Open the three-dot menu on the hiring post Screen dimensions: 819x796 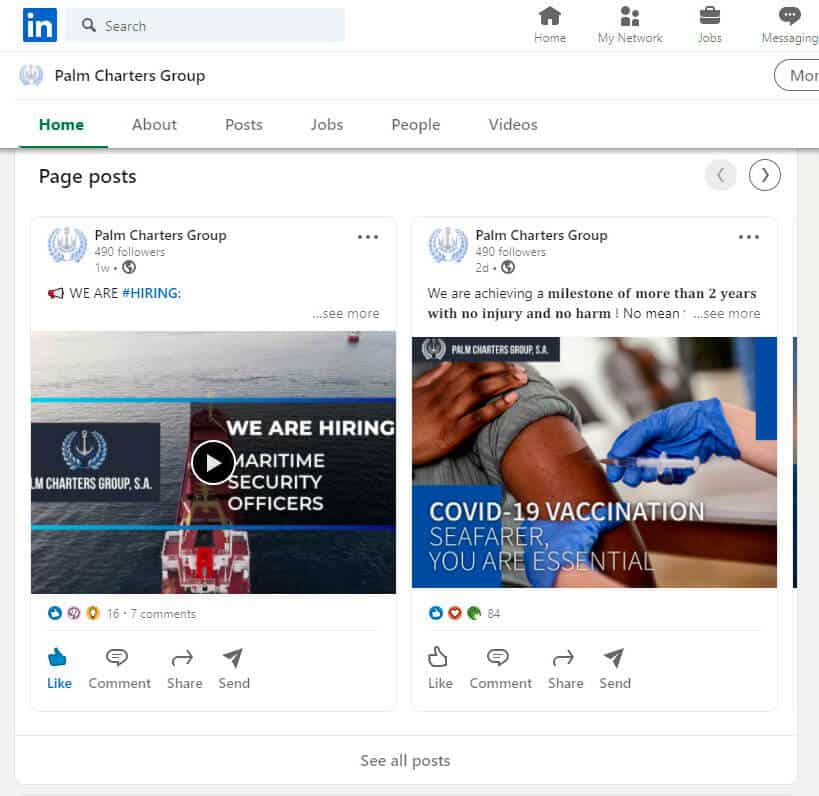368,237
